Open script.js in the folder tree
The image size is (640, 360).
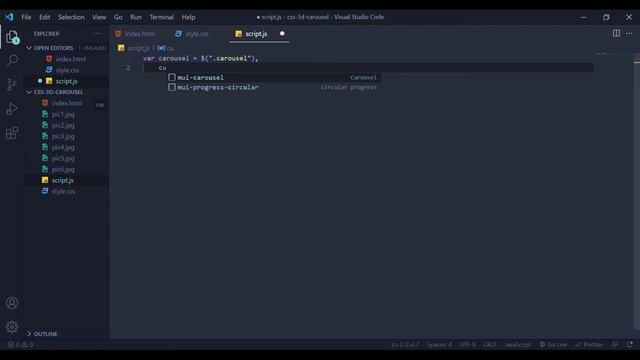coord(62,180)
